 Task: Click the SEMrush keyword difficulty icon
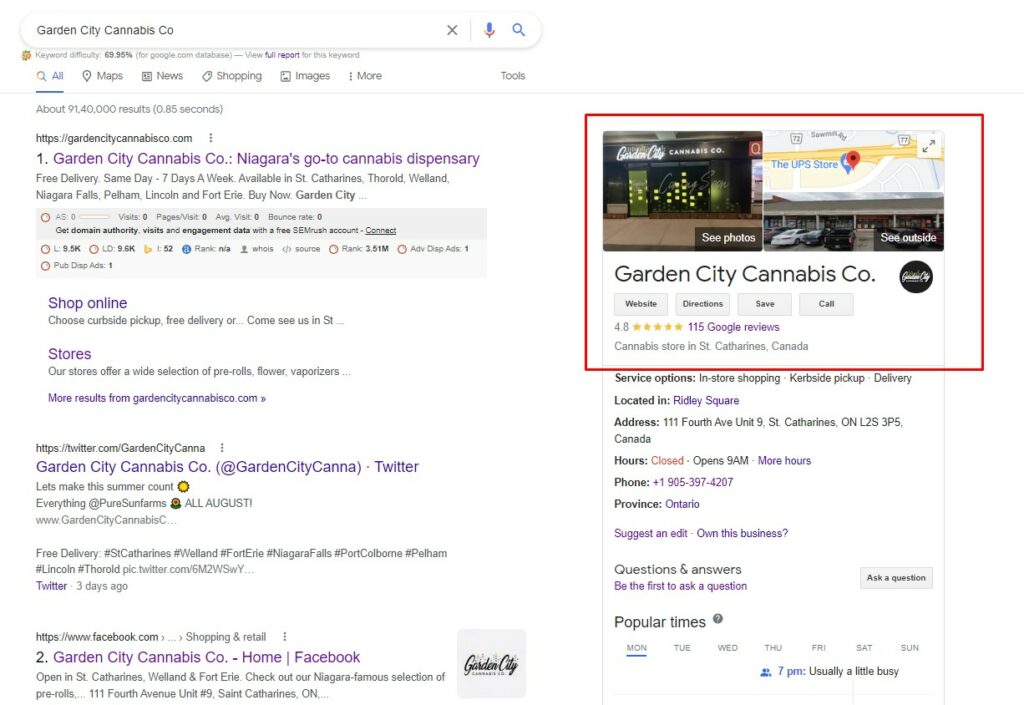(26, 55)
